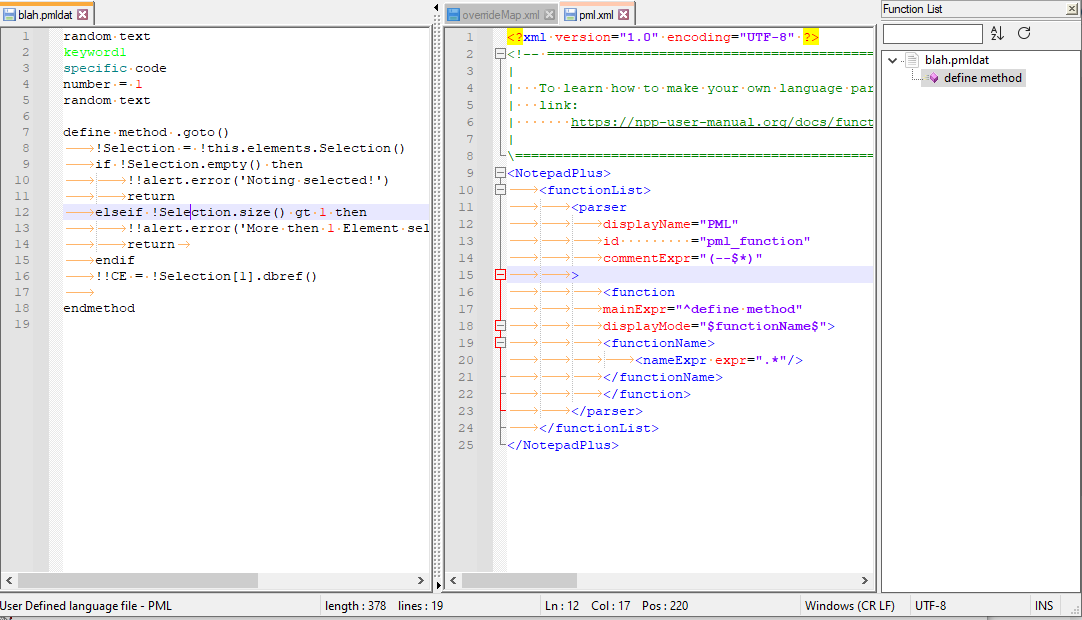Select blah.pmldat in the Function List tree
Image resolution: width=1082 pixels, height=620 pixels.
pos(956,60)
